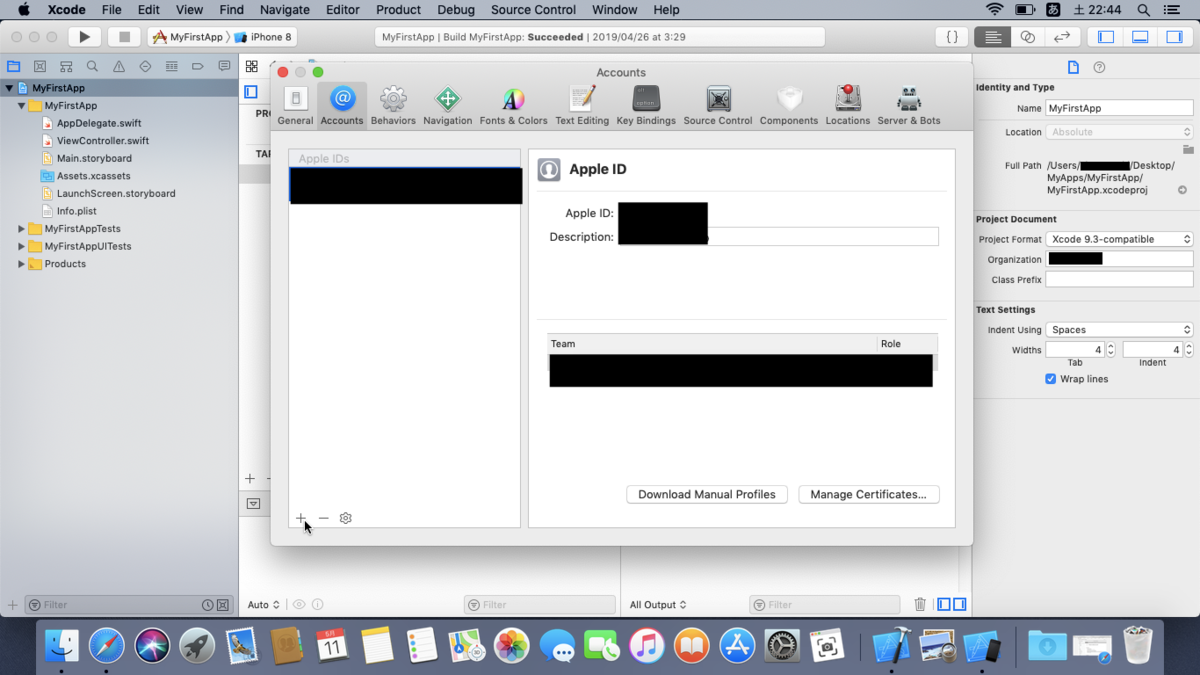The height and width of the screenshot is (675, 1200).
Task: Toggle the Wrap lines checkbox
Action: point(1050,379)
